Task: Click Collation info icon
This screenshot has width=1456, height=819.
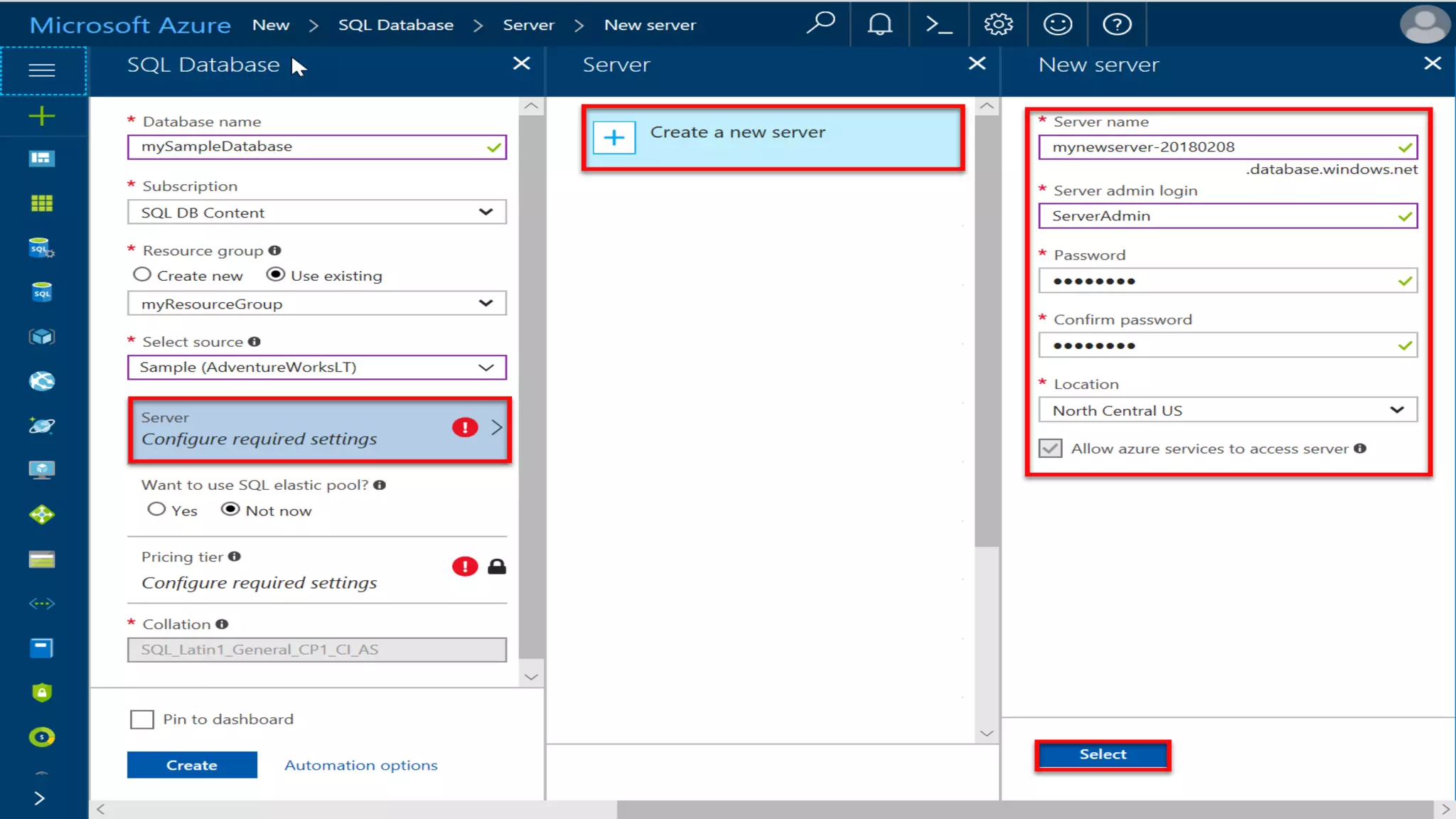Action: coord(222,624)
